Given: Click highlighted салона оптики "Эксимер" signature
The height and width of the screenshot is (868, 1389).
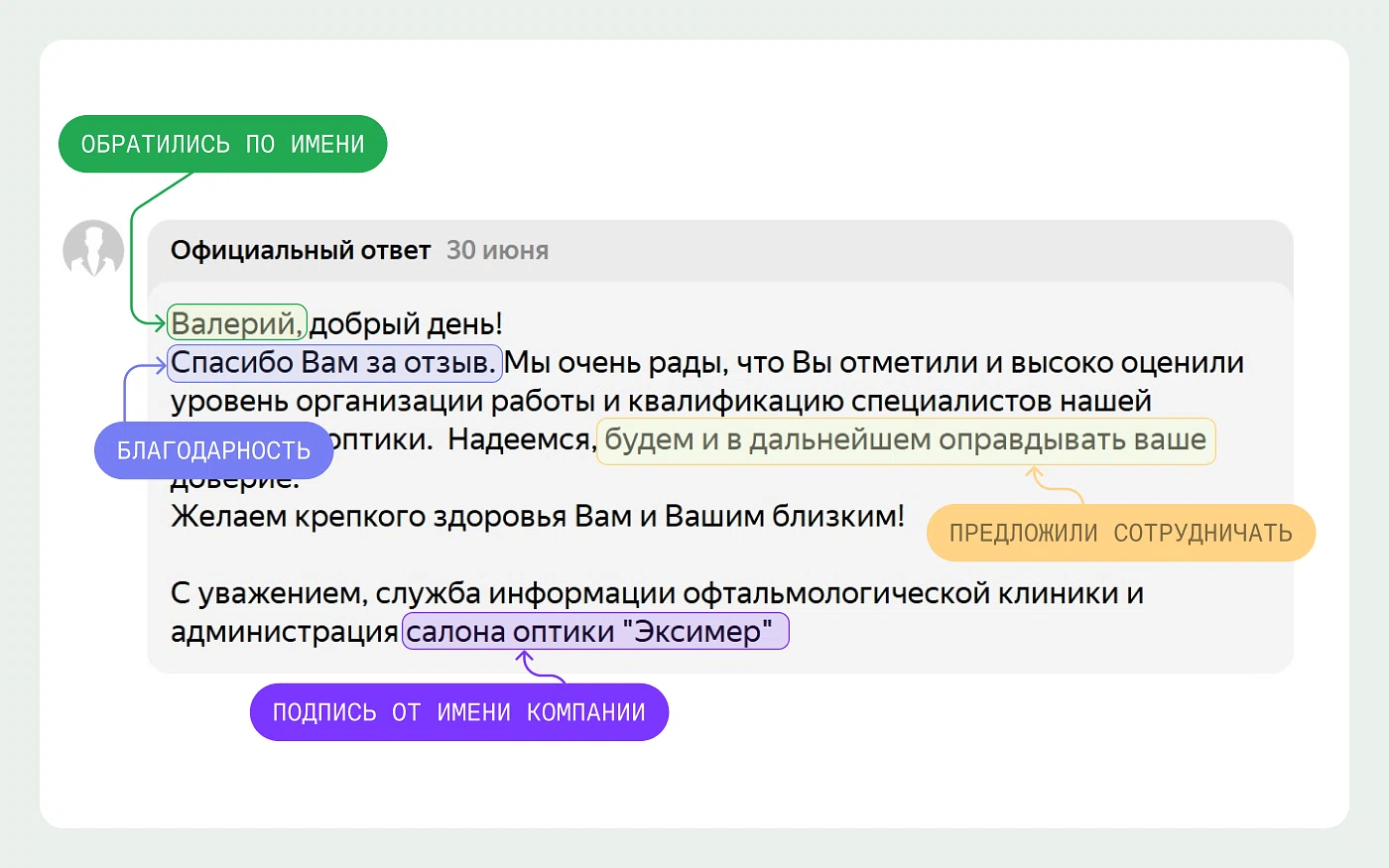Looking at the screenshot, I should coord(594,632).
